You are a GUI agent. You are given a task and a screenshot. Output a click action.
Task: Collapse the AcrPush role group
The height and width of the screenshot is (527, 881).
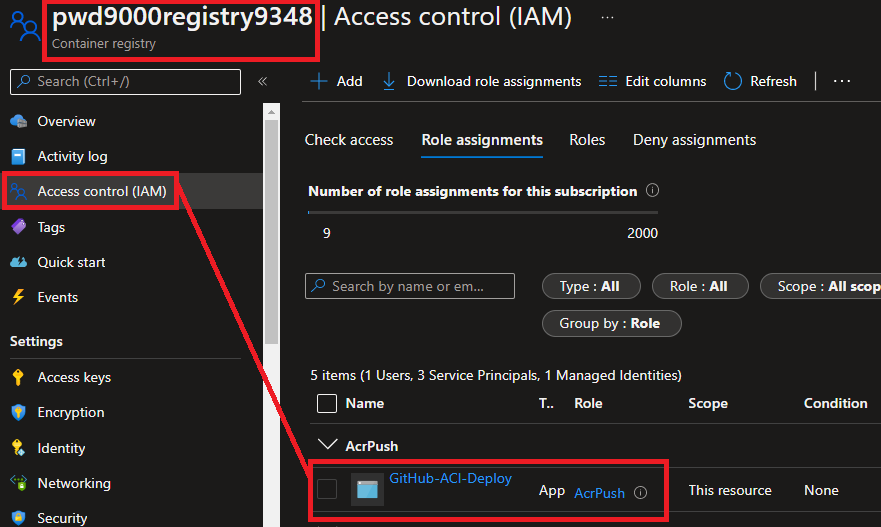click(328, 445)
